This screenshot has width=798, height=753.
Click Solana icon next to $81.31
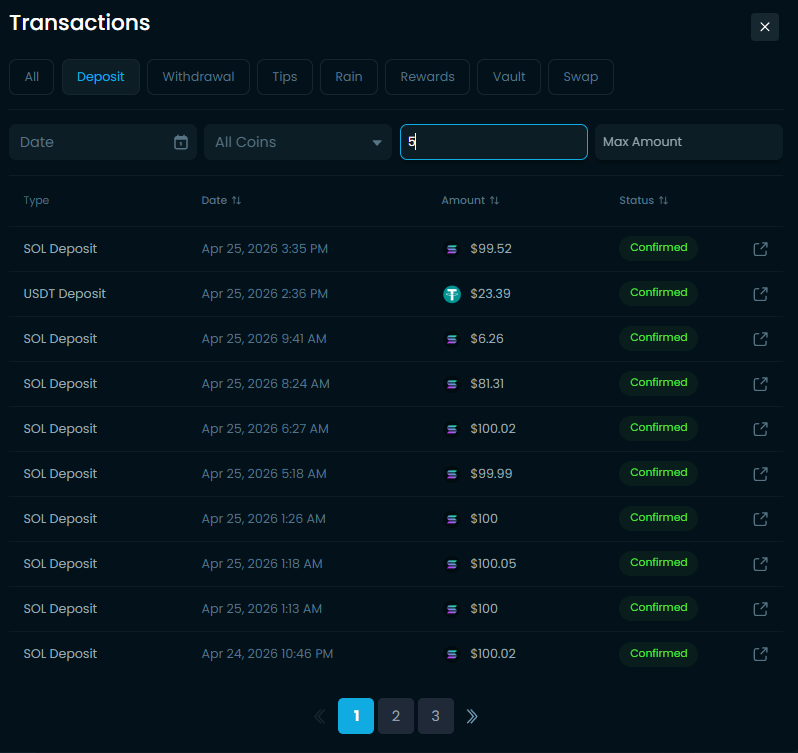452,384
